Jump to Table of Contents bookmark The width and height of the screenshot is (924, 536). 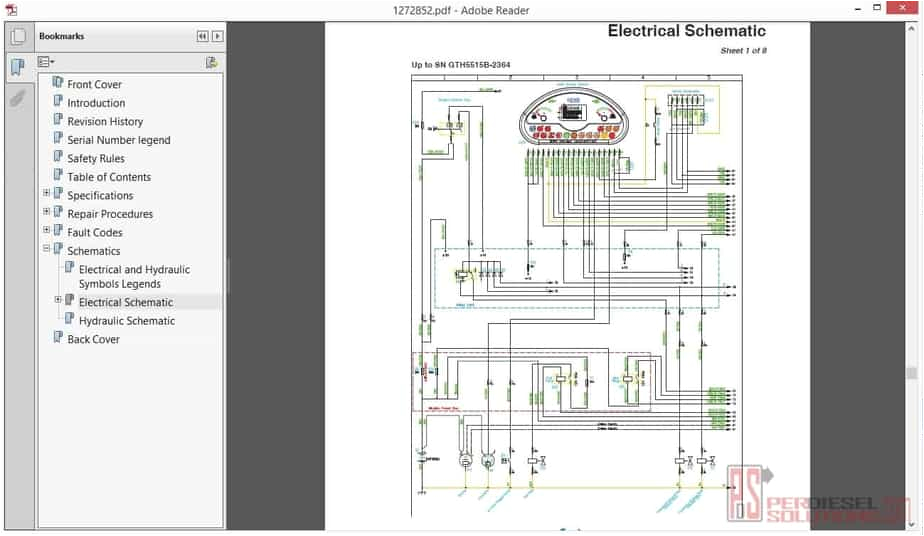109,177
